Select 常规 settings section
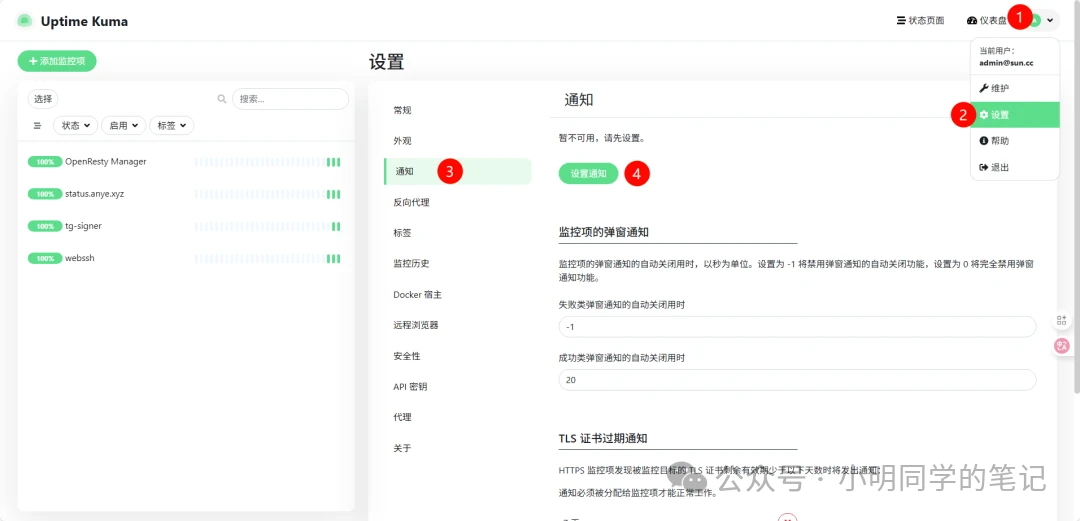The image size is (1080, 521). tap(457, 110)
